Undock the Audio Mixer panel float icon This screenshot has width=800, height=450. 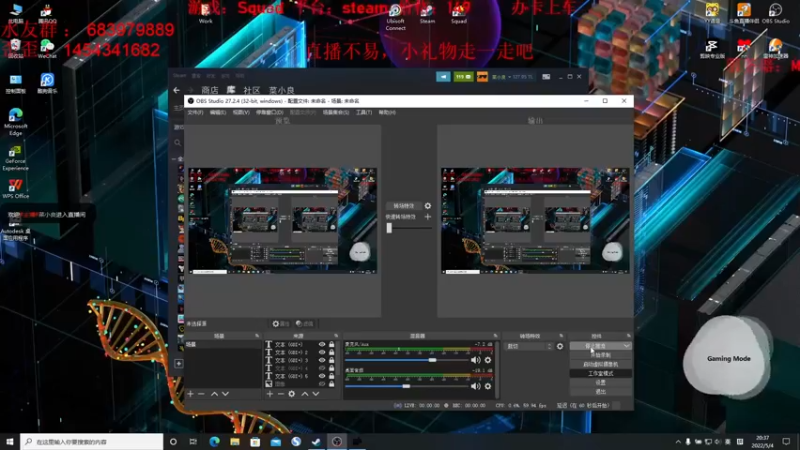pyautogui.click(x=495, y=336)
